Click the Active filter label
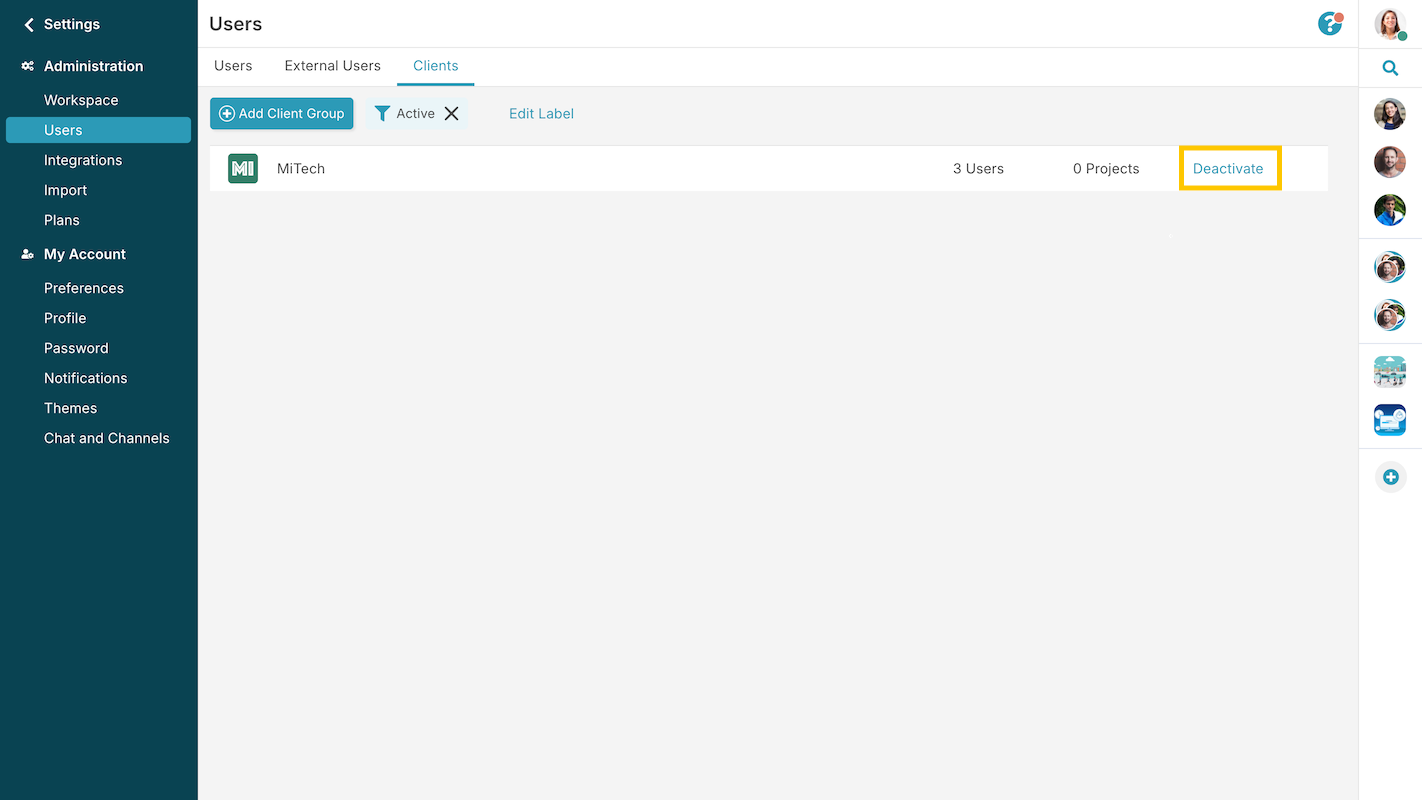1422x800 pixels. 415,113
